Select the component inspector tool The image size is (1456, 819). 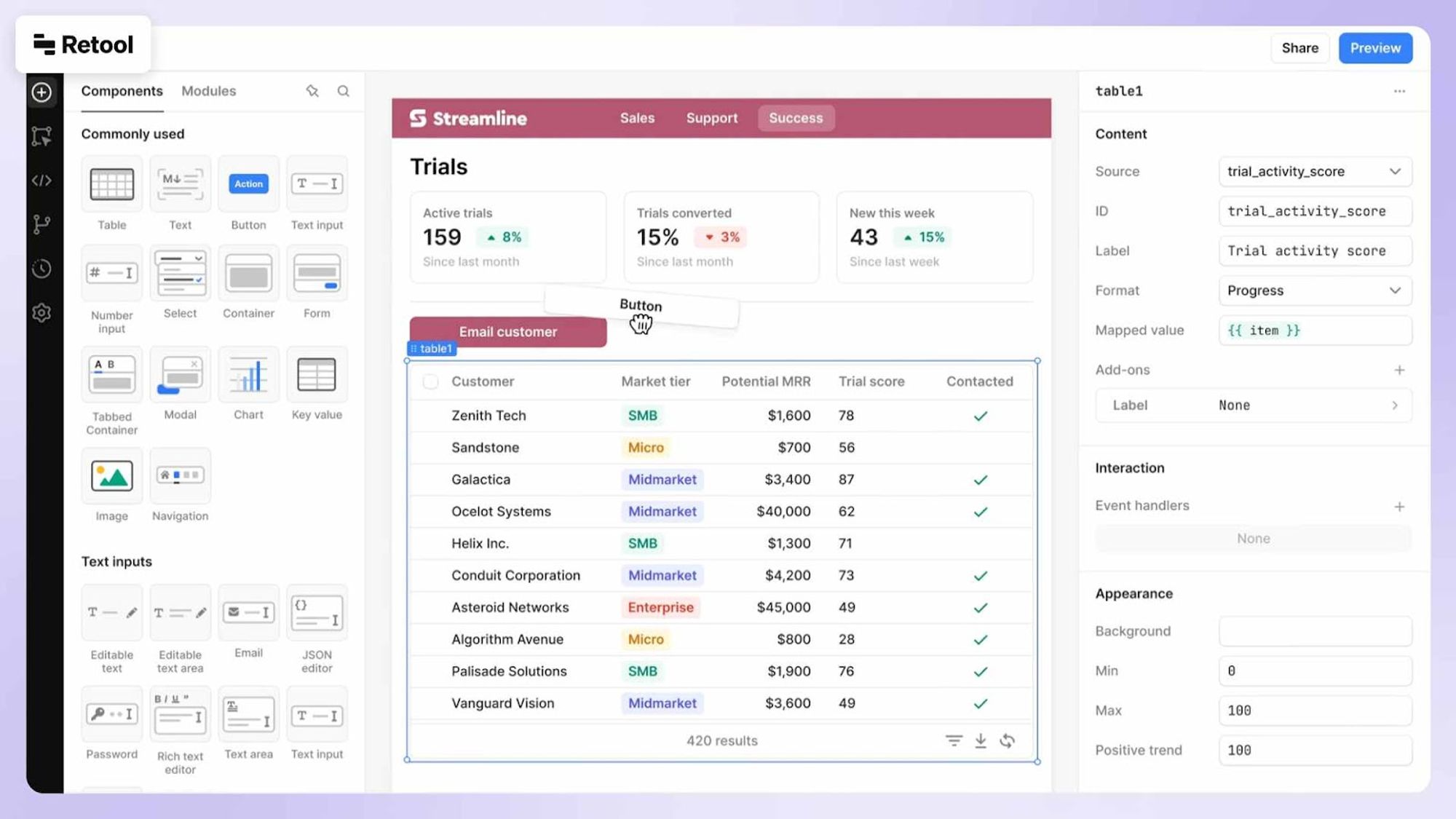(x=41, y=137)
